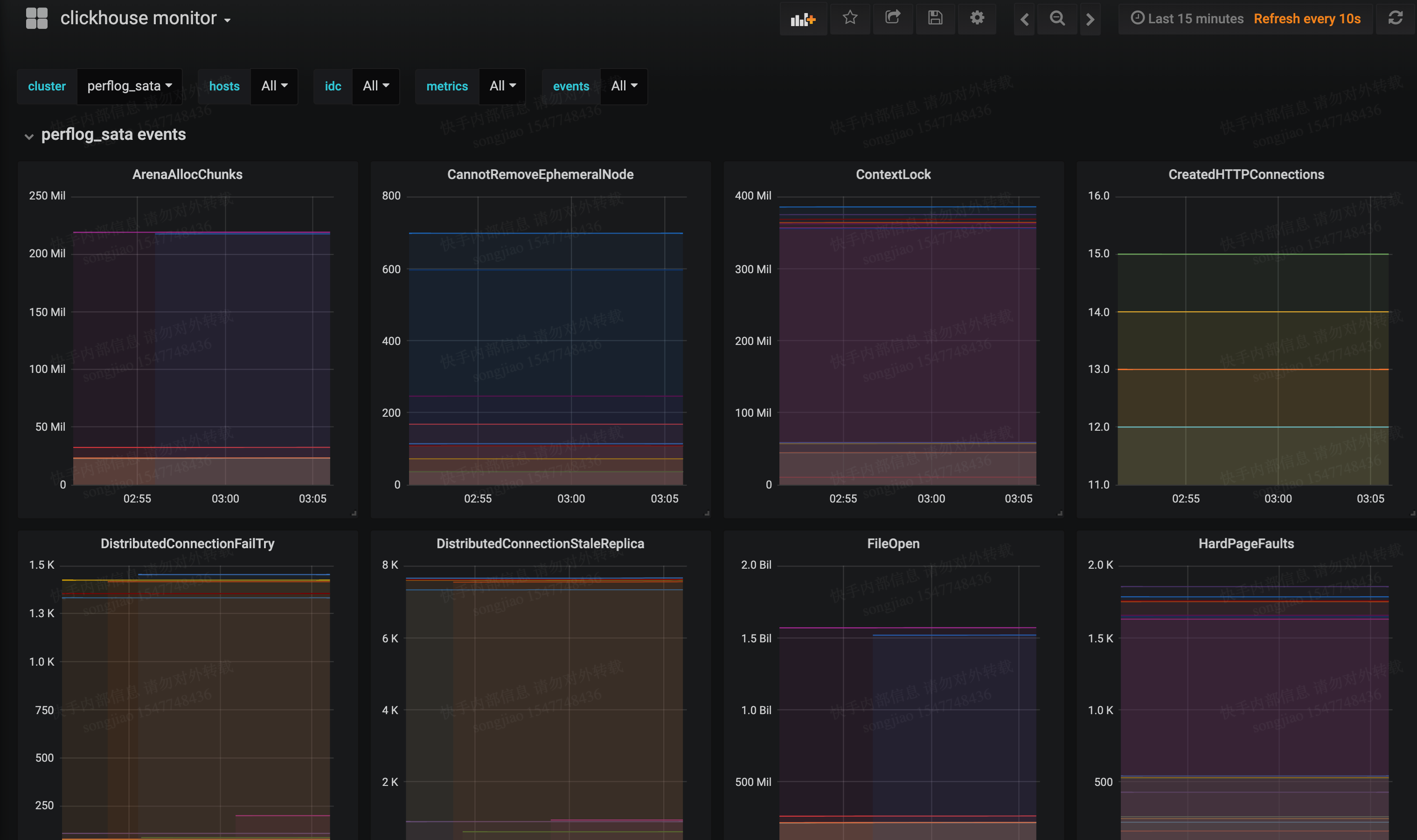1417x840 pixels.
Task: Click the Grafana dashboard grid icon
Action: coord(37,18)
